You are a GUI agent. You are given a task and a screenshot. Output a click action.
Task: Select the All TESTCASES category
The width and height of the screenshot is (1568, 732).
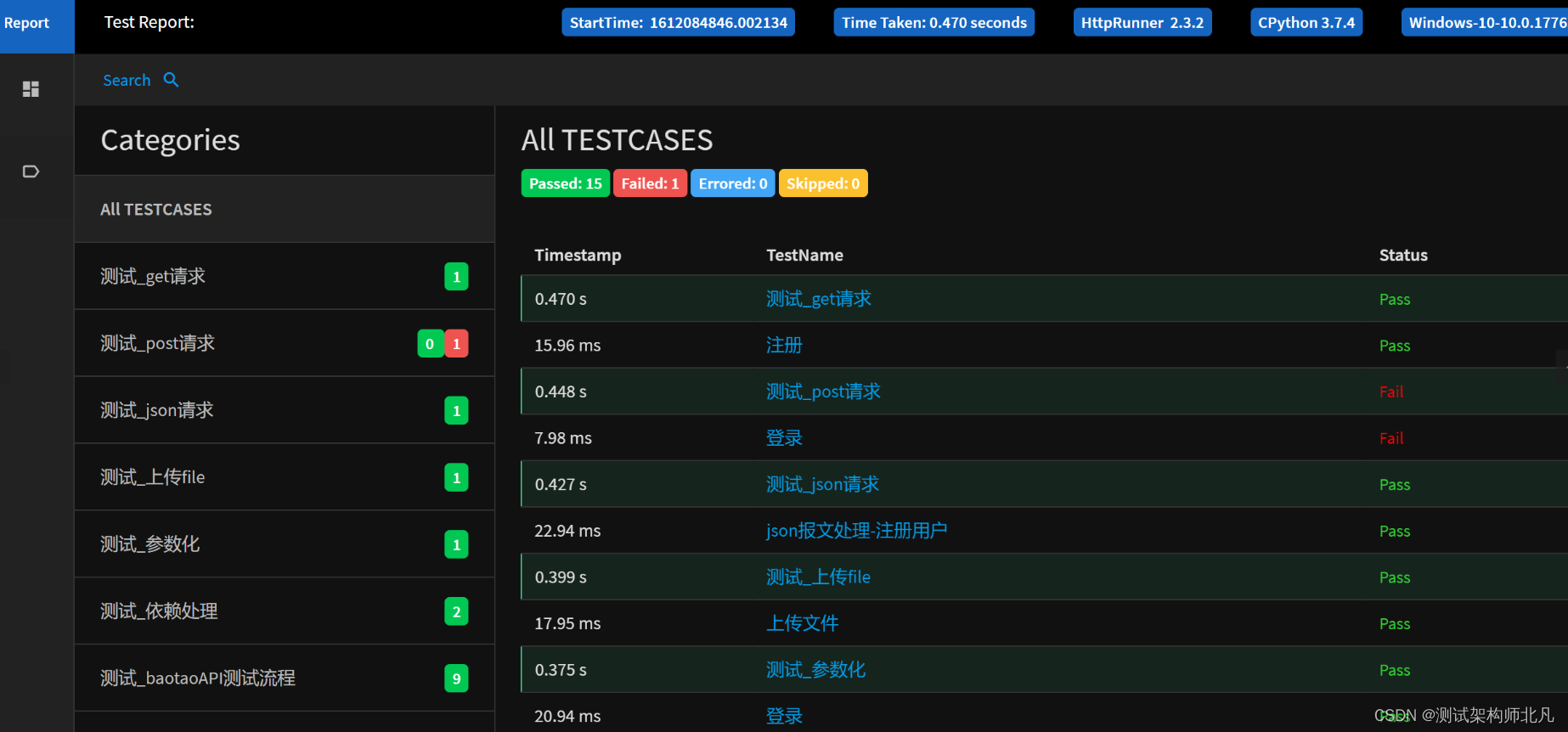[x=285, y=210]
